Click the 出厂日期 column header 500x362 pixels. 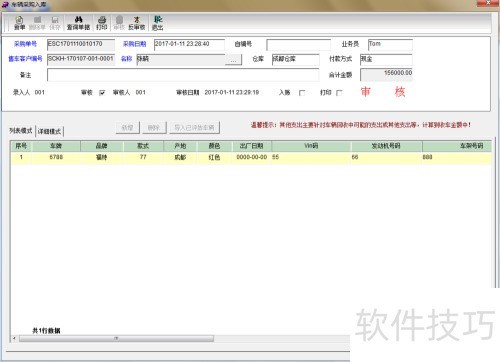251,146
